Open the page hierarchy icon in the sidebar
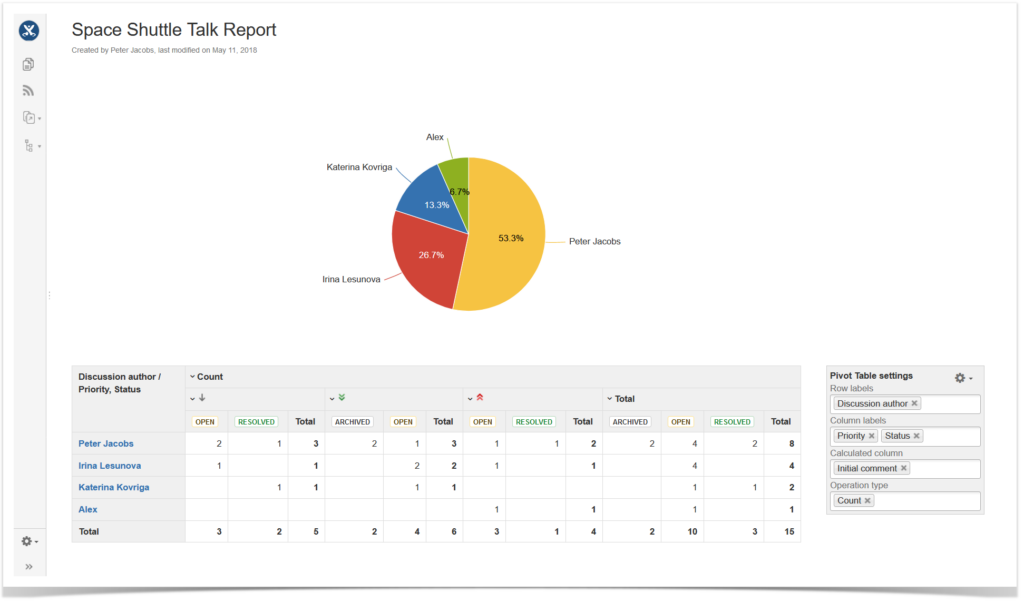 point(28,145)
